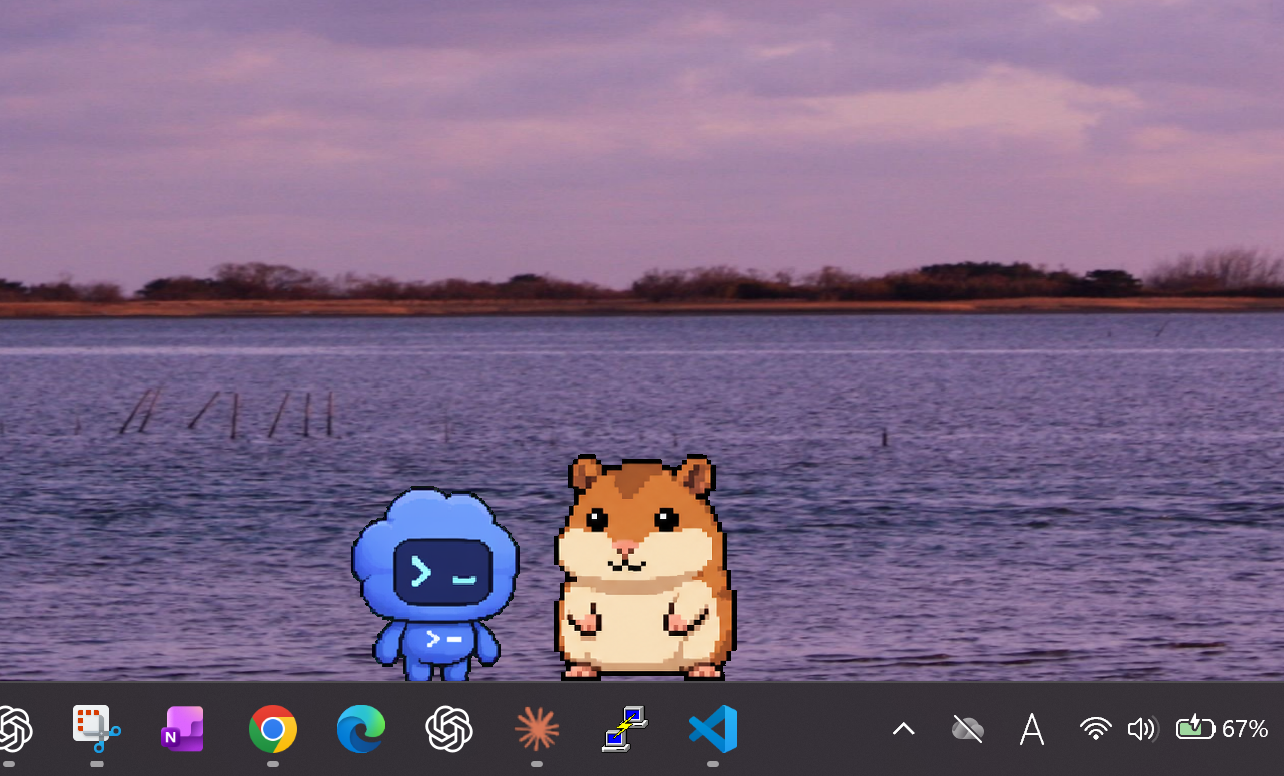The image size is (1284, 776).
Task: Open the ChatGPT icon beside Snipping Tool
Action: pyautogui.click(x=14, y=730)
